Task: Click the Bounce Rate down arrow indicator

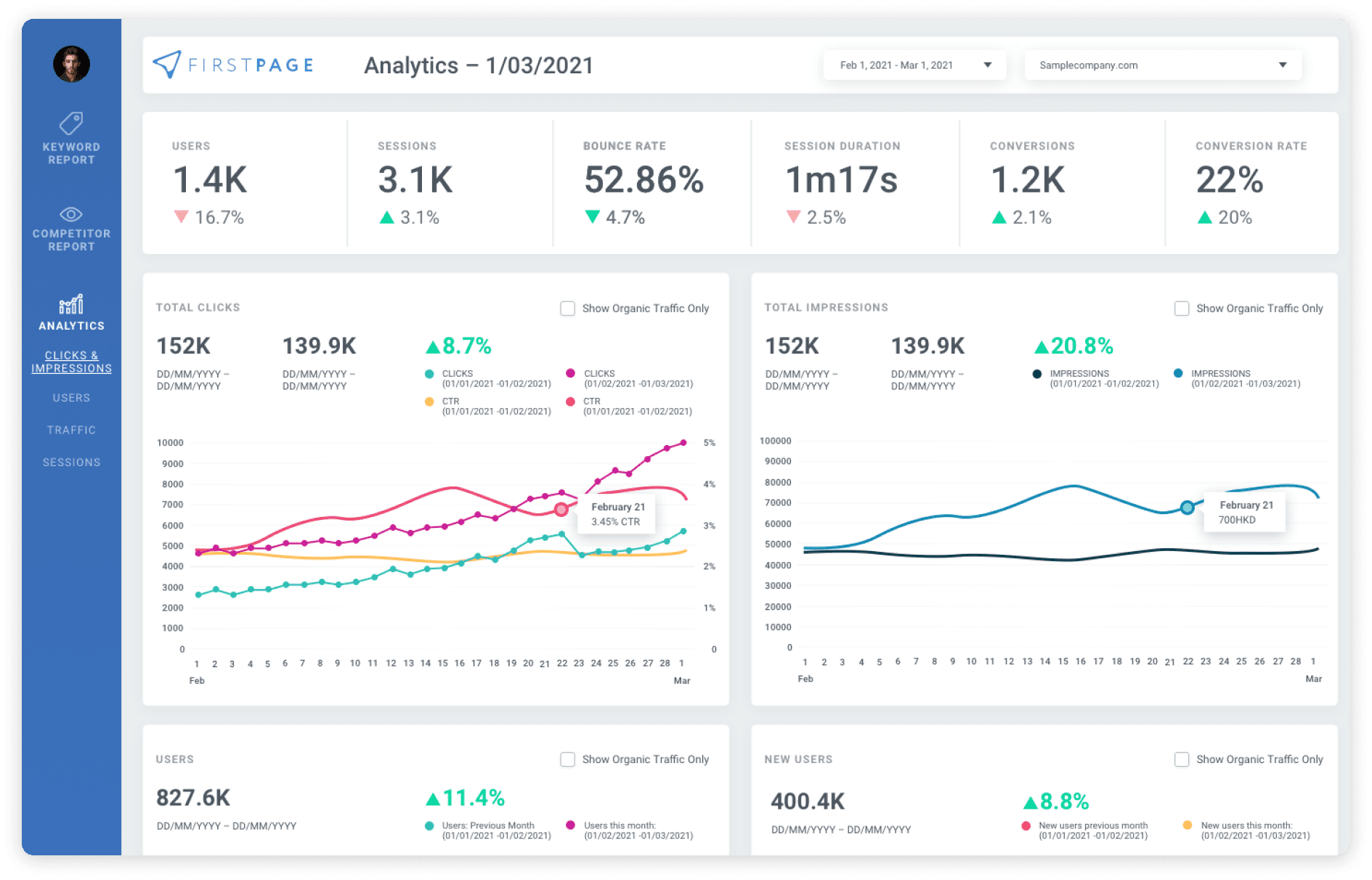Action: (x=593, y=217)
